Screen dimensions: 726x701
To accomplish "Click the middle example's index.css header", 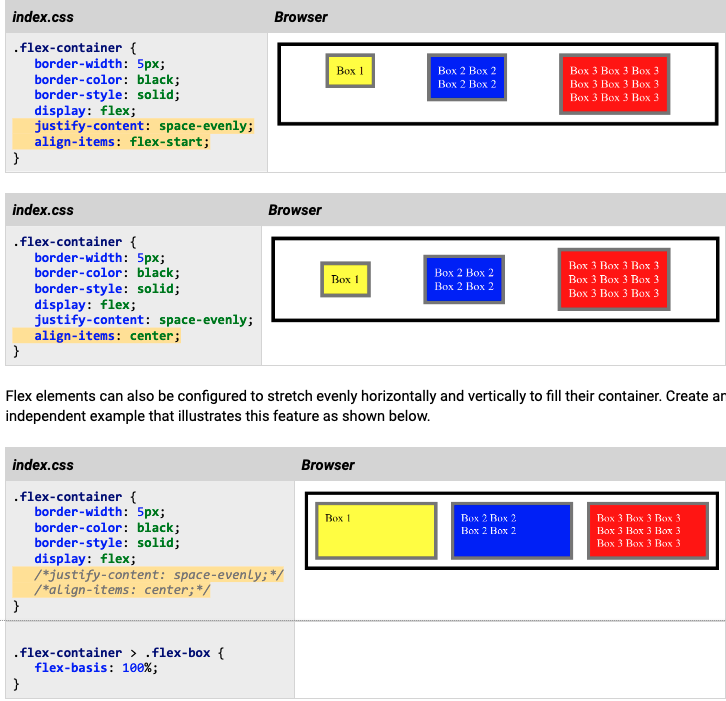I will click(x=43, y=210).
